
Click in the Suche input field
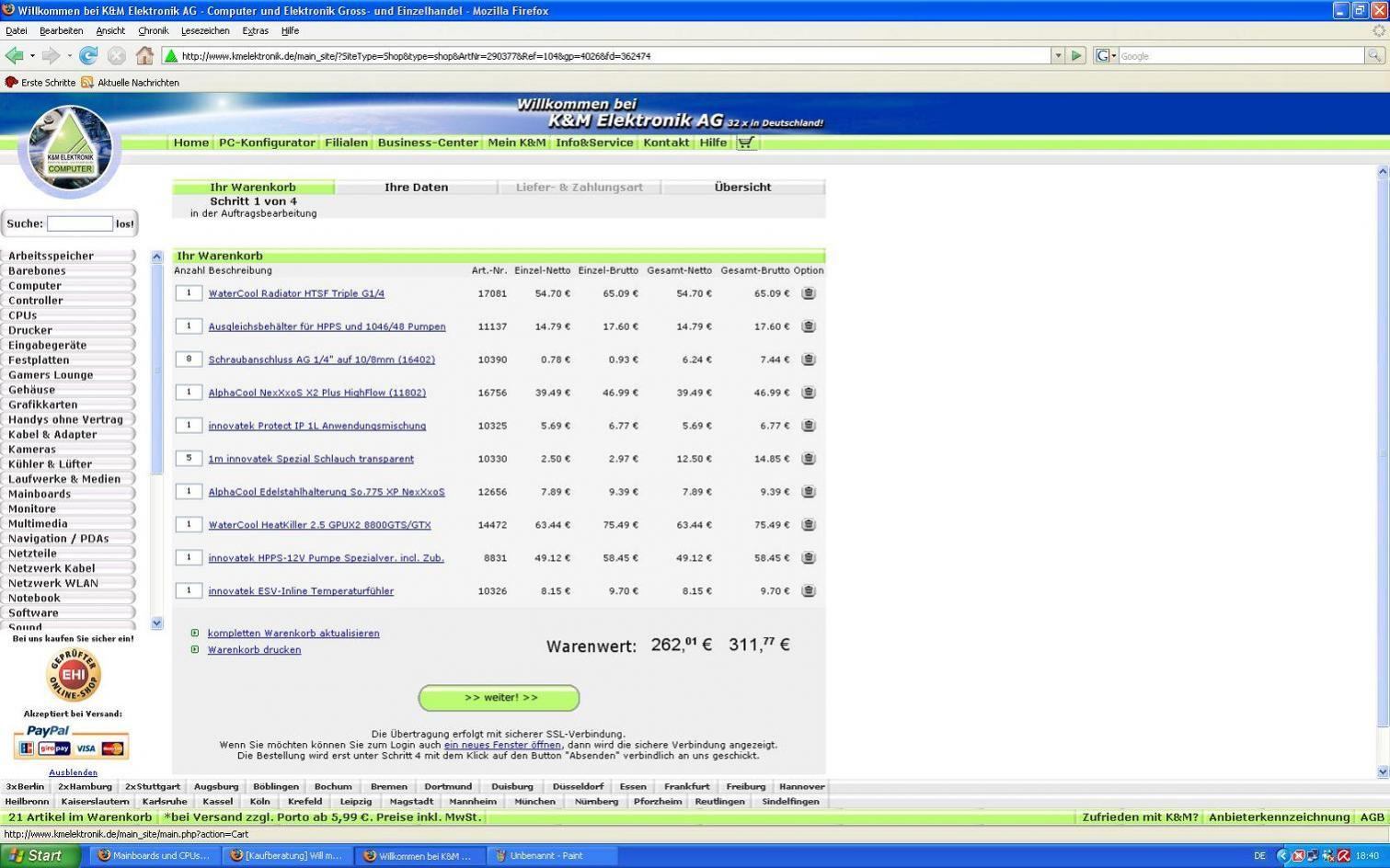80,223
